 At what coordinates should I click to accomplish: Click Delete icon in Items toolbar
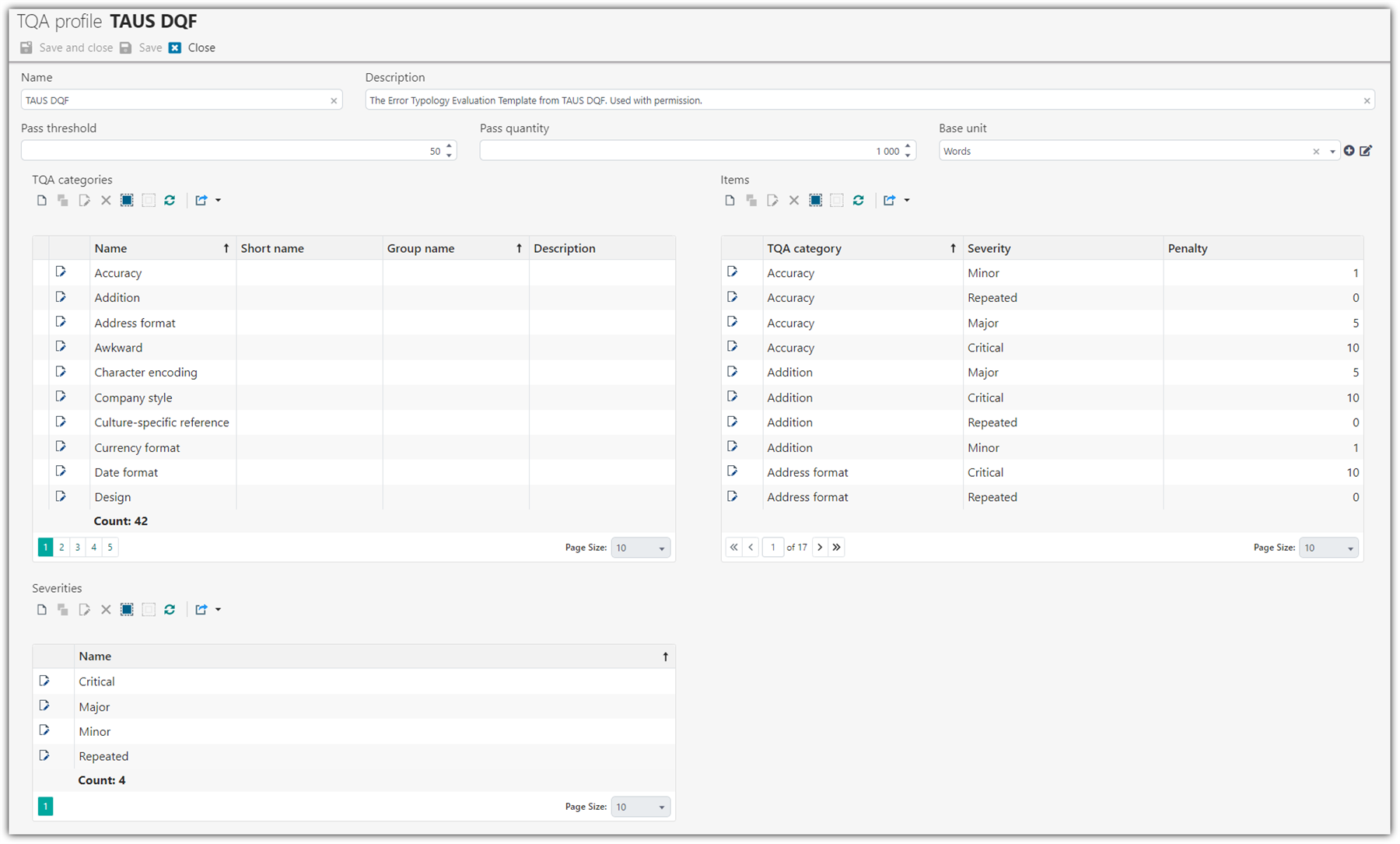pos(794,201)
